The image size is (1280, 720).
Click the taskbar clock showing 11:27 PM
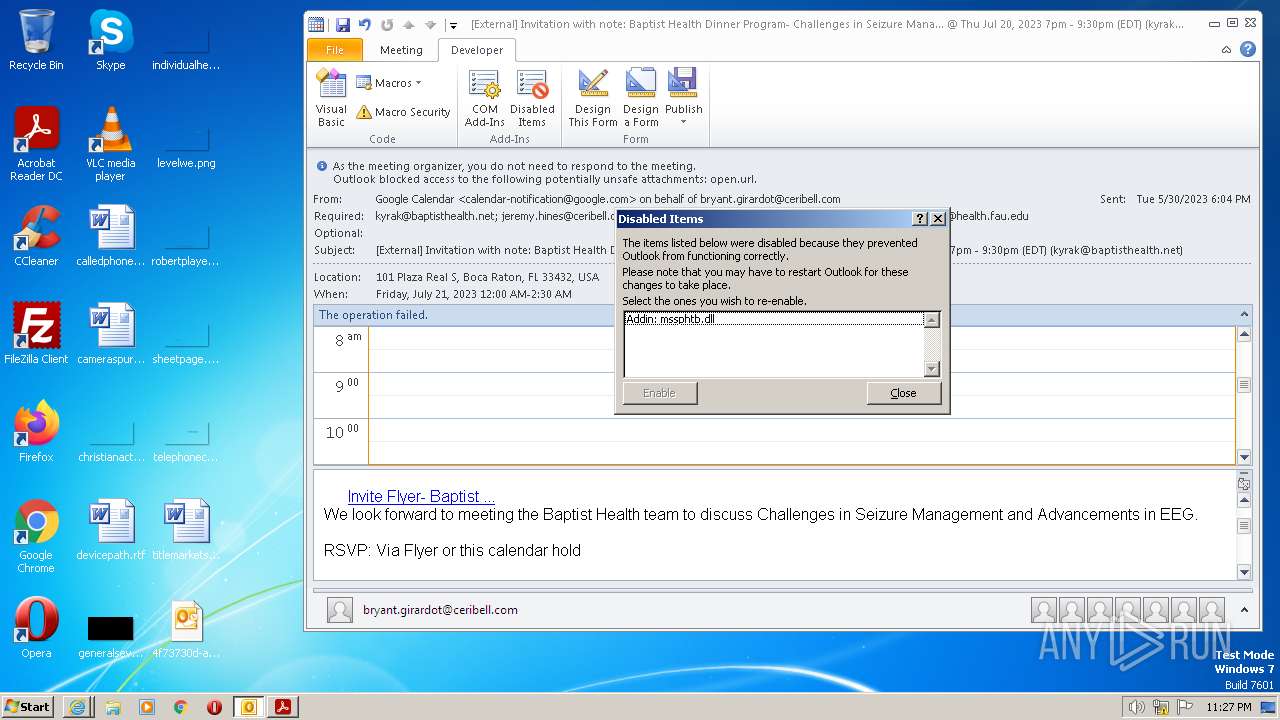1229,707
